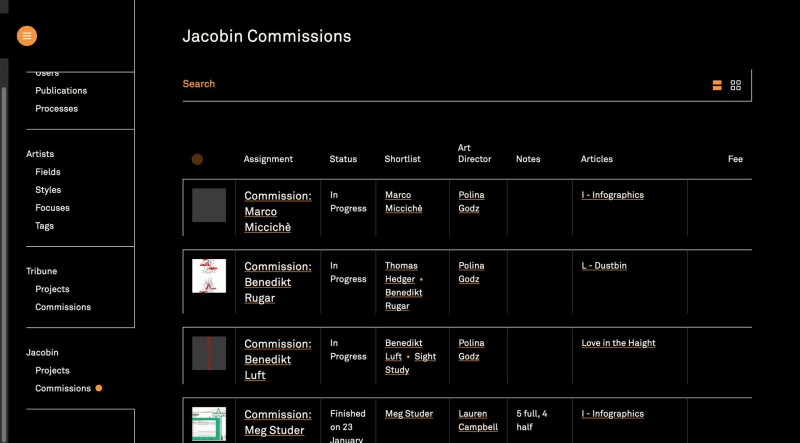The height and width of the screenshot is (443, 800).
Task: Sort by the Status column header
Action: coord(343,159)
